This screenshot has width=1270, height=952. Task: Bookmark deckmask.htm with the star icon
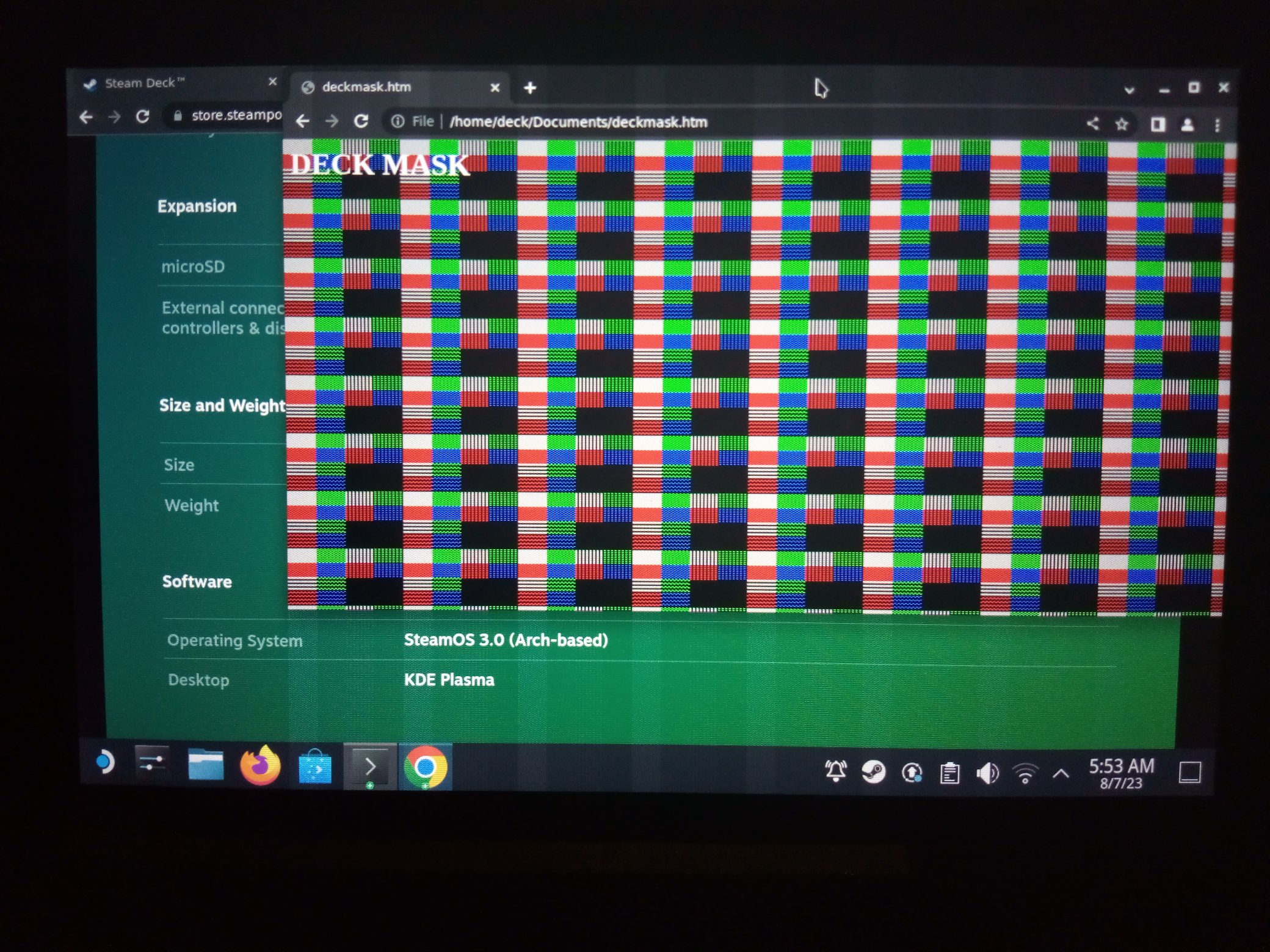(x=1122, y=124)
